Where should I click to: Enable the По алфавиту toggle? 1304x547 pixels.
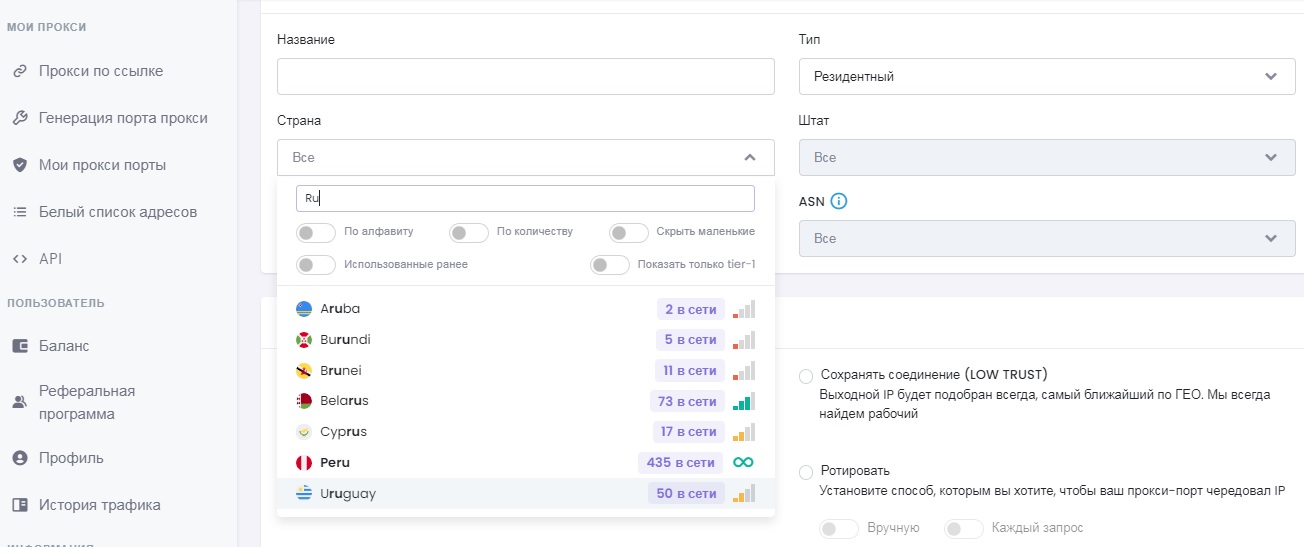coord(316,232)
